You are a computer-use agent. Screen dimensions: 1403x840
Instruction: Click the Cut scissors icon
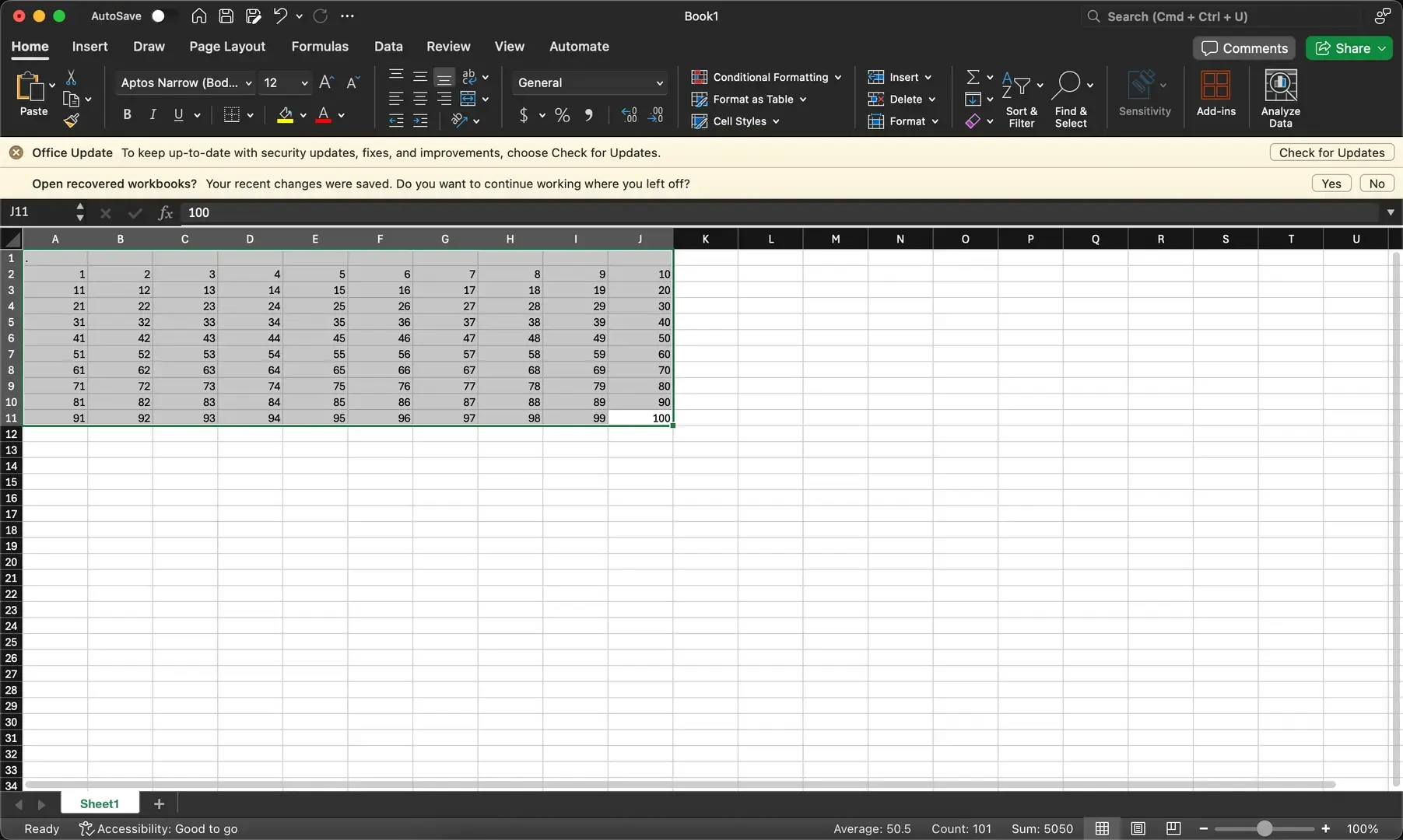click(71, 77)
